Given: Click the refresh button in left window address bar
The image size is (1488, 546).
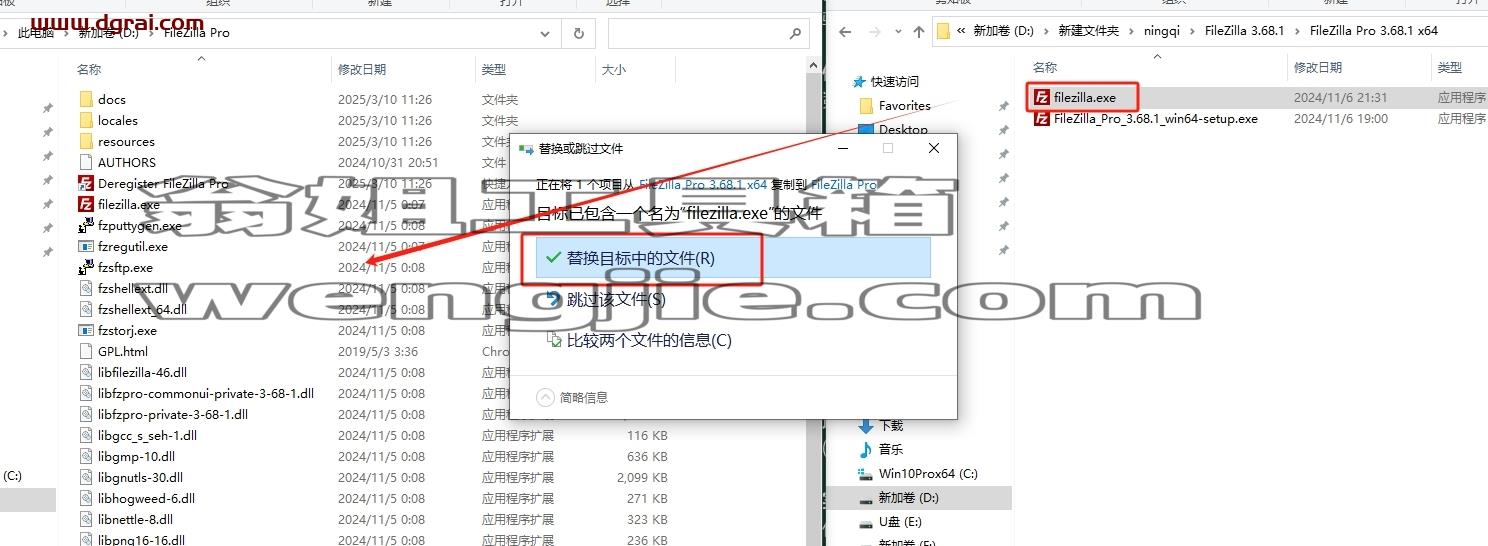Looking at the screenshot, I should pos(578,33).
